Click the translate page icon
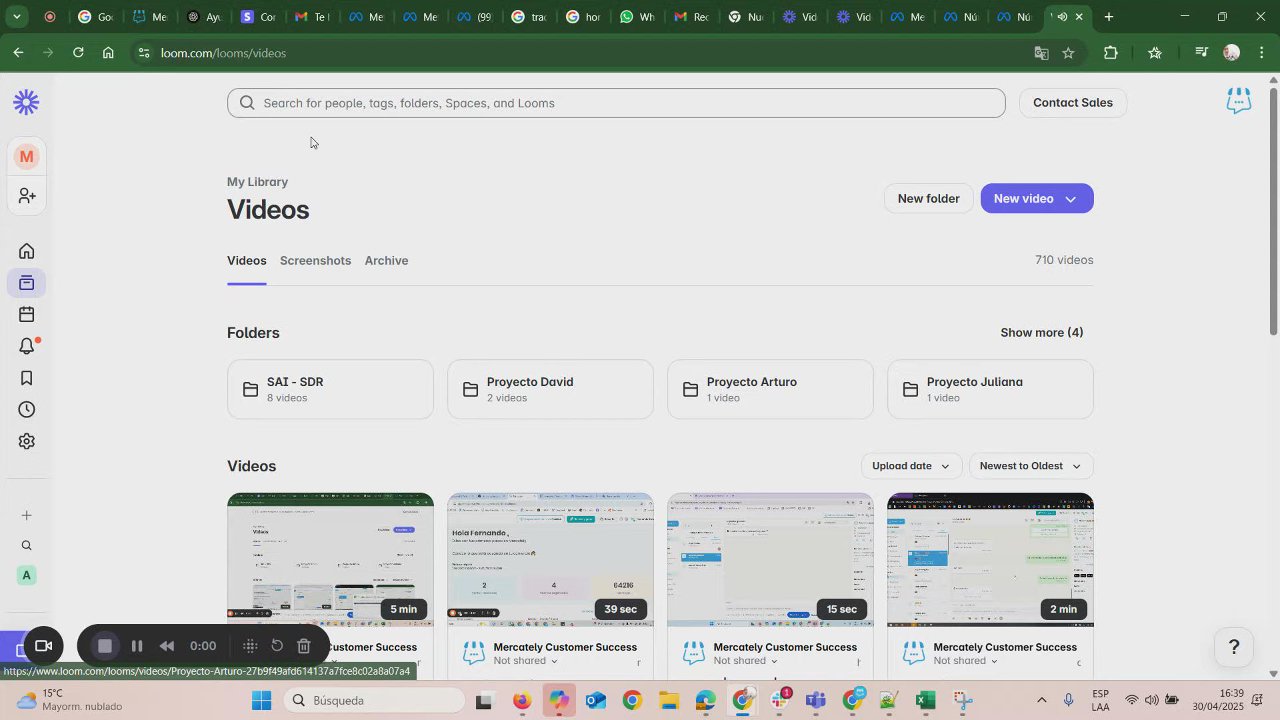Screen dimensions: 1280x720 coord(1041,53)
